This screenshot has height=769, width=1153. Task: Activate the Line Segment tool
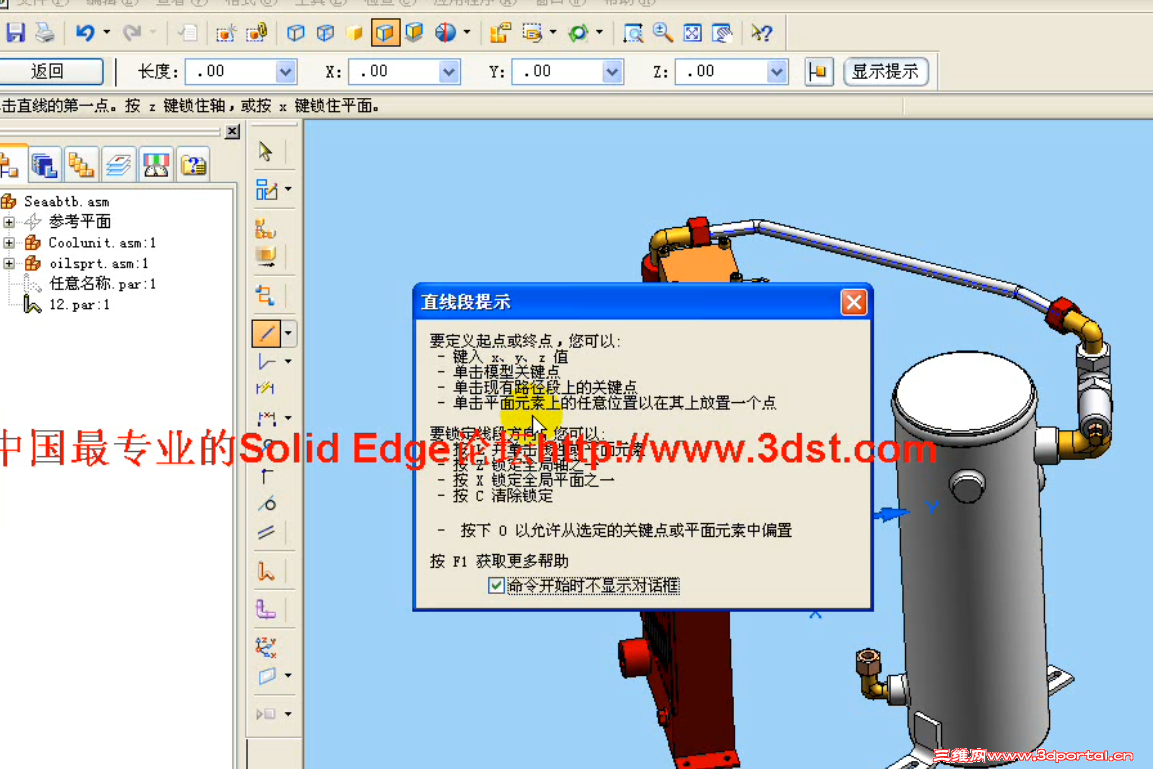[266, 333]
